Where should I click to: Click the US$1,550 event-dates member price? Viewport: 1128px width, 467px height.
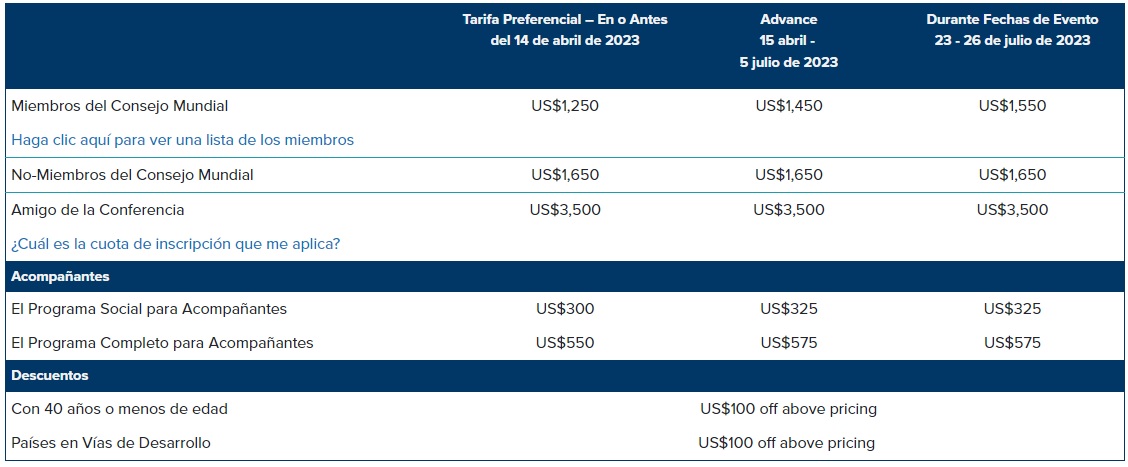(1012, 106)
